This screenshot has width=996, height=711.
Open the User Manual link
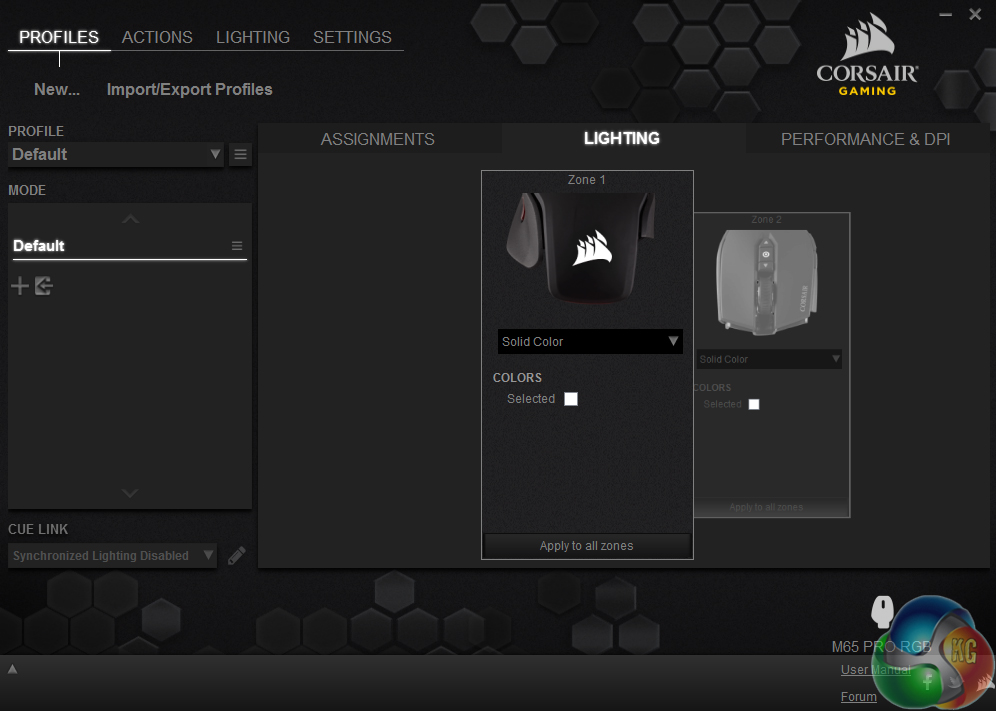coord(875,670)
